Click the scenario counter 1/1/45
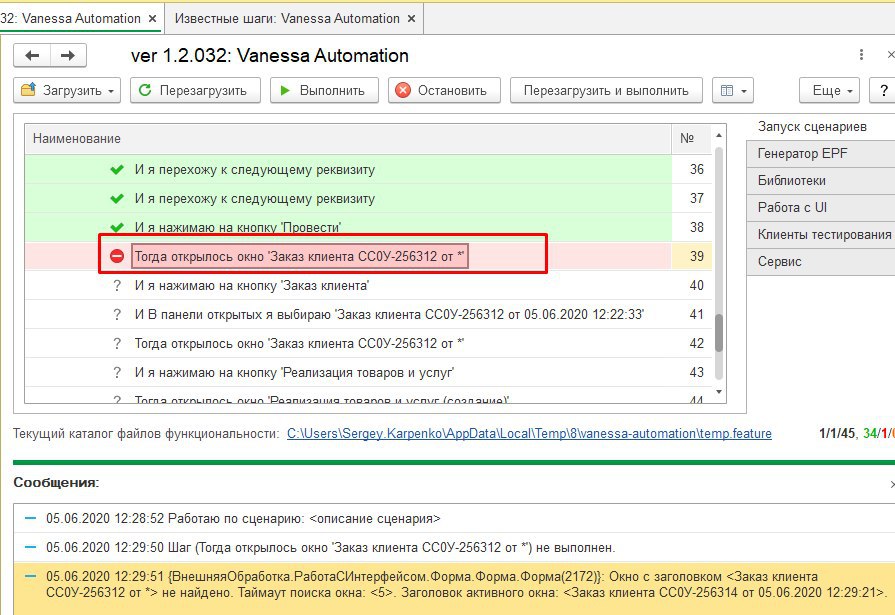 coord(837,433)
